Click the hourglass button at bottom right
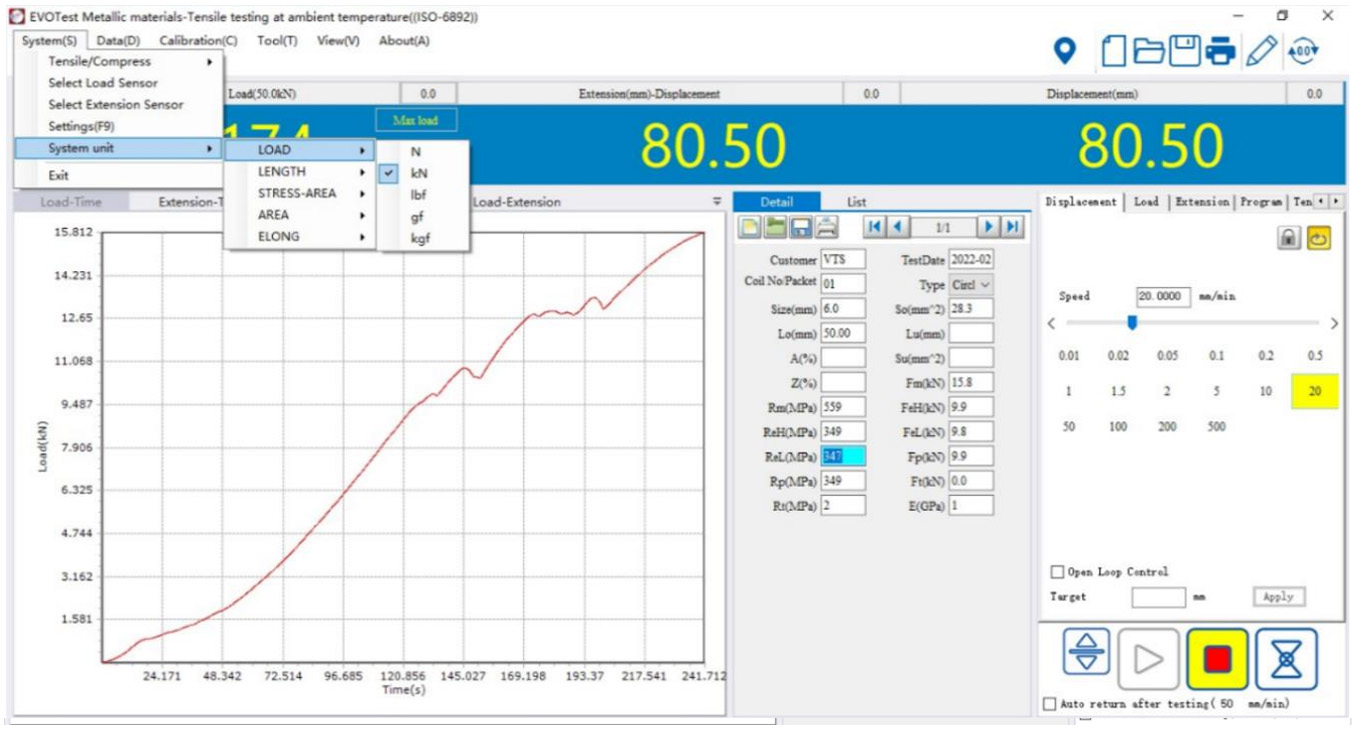The height and width of the screenshot is (730, 1355). 1286,659
